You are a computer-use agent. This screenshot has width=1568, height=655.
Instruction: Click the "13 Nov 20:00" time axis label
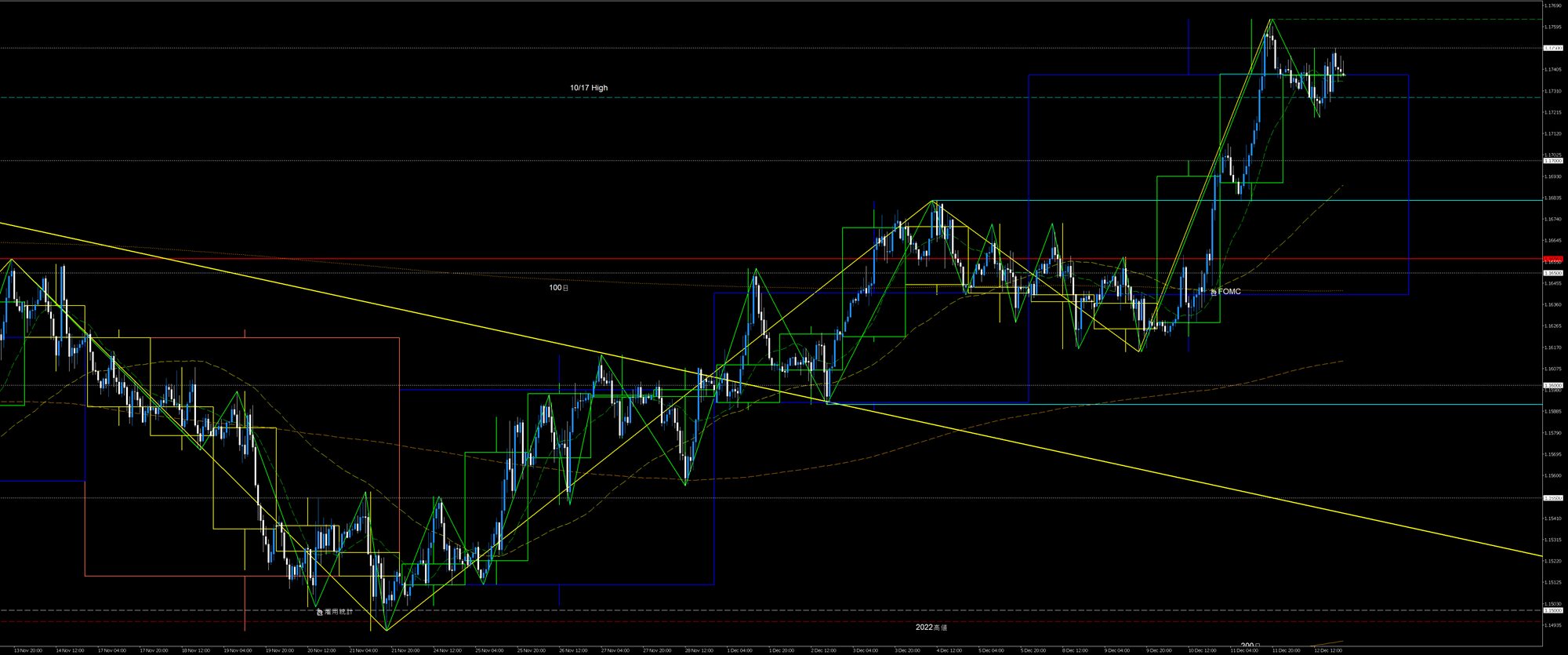click(x=27, y=650)
